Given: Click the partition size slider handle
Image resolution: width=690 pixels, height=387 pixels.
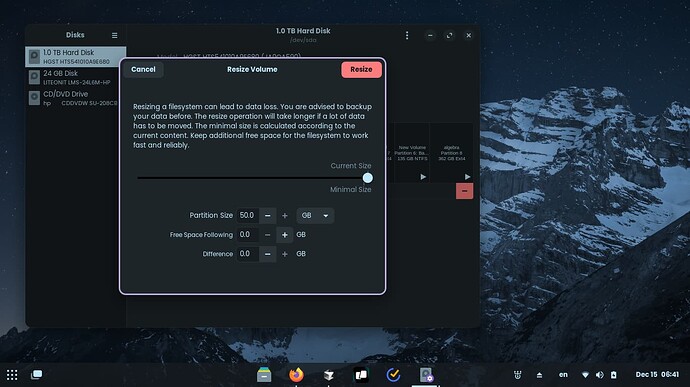Looking at the screenshot, I should 368,178.
